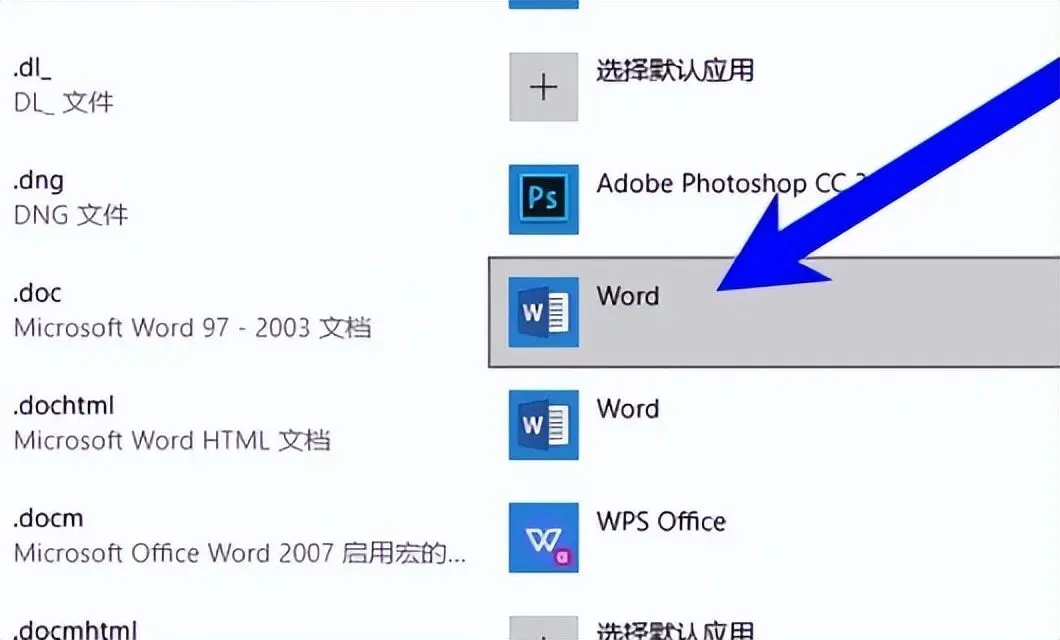Click 'Microsoft Office Word 2007 启用宏的...' description

click(240, 553)
